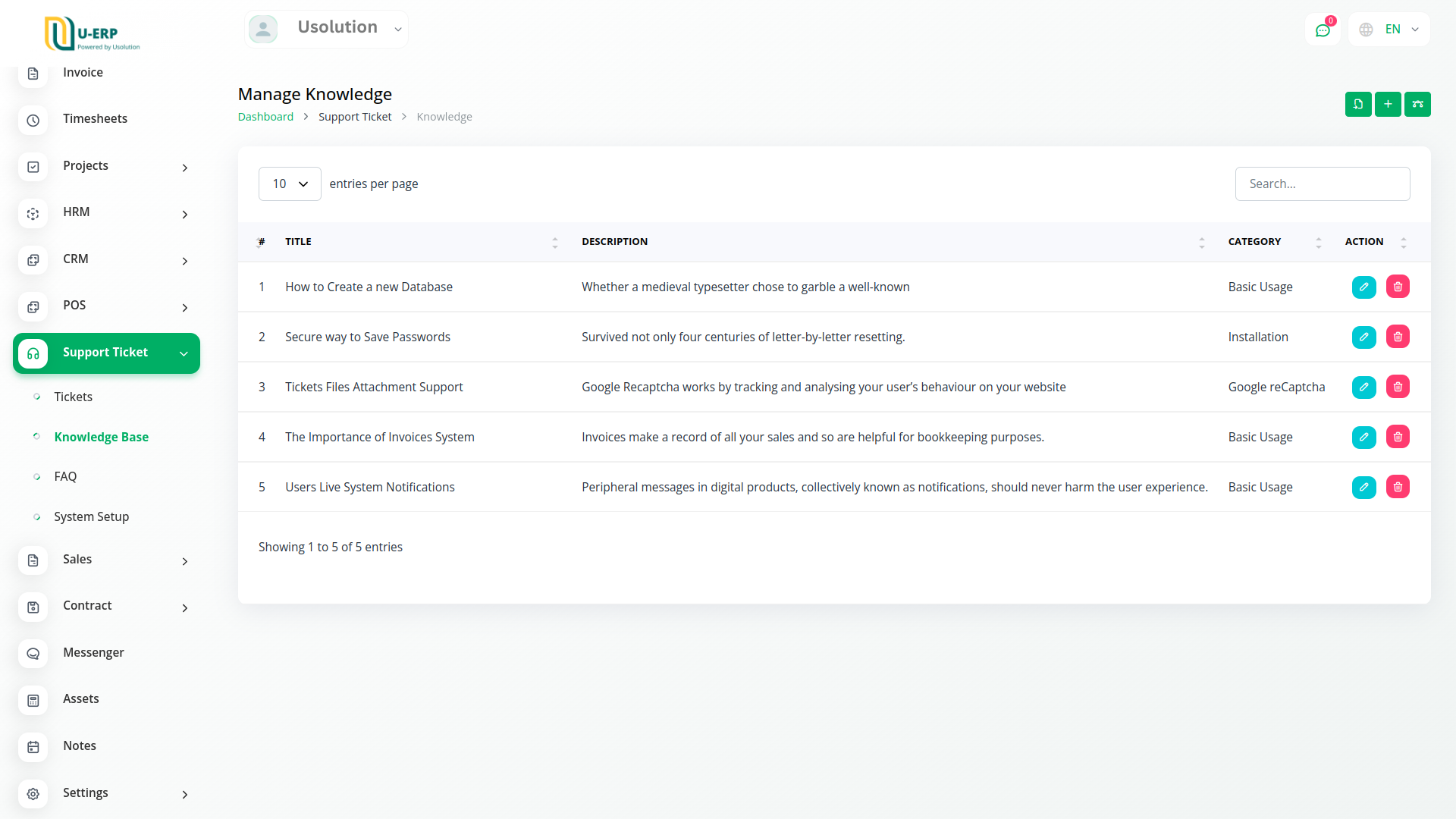Delete 'Tickets Files Attachment Support' entry
Viewport: 1456px width, 819px height.
1398,387
